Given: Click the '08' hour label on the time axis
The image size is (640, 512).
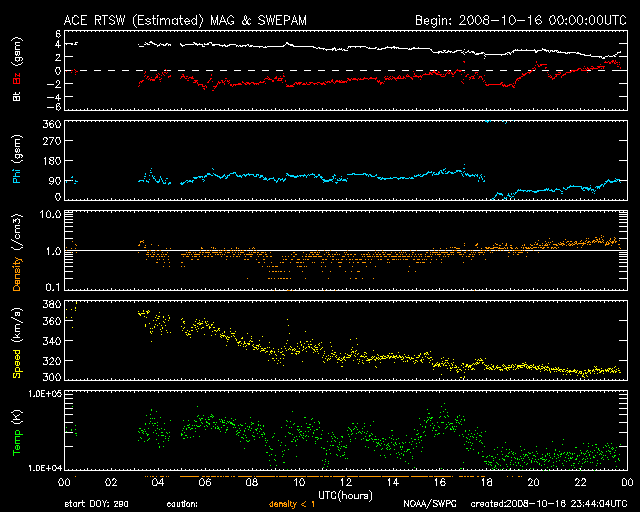Looking at the screenshot, I should [x=252, y=482].
